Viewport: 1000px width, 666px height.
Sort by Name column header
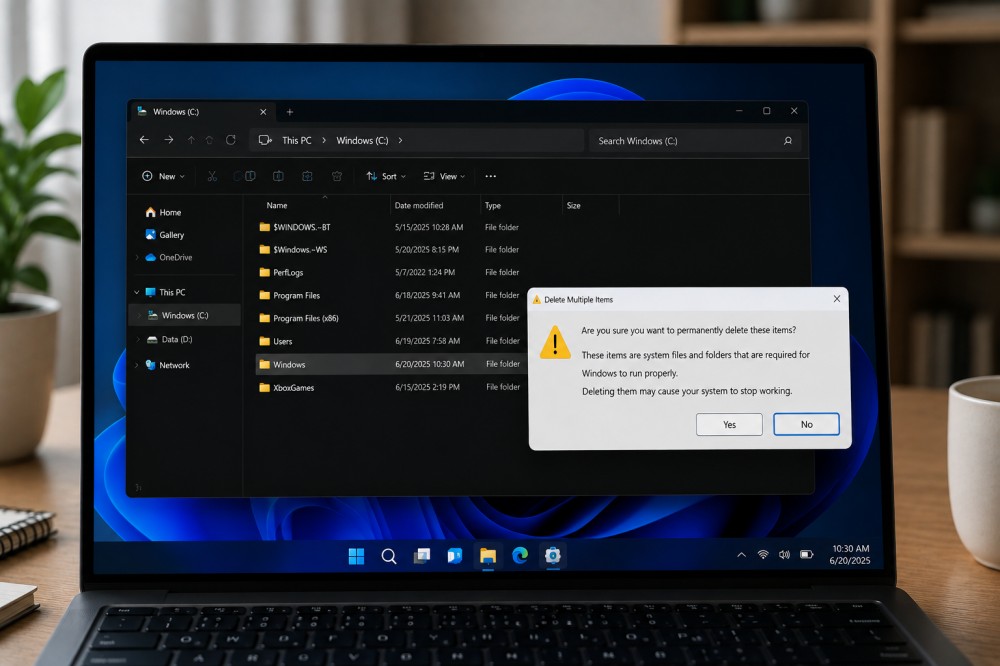(x=277, y=205)
